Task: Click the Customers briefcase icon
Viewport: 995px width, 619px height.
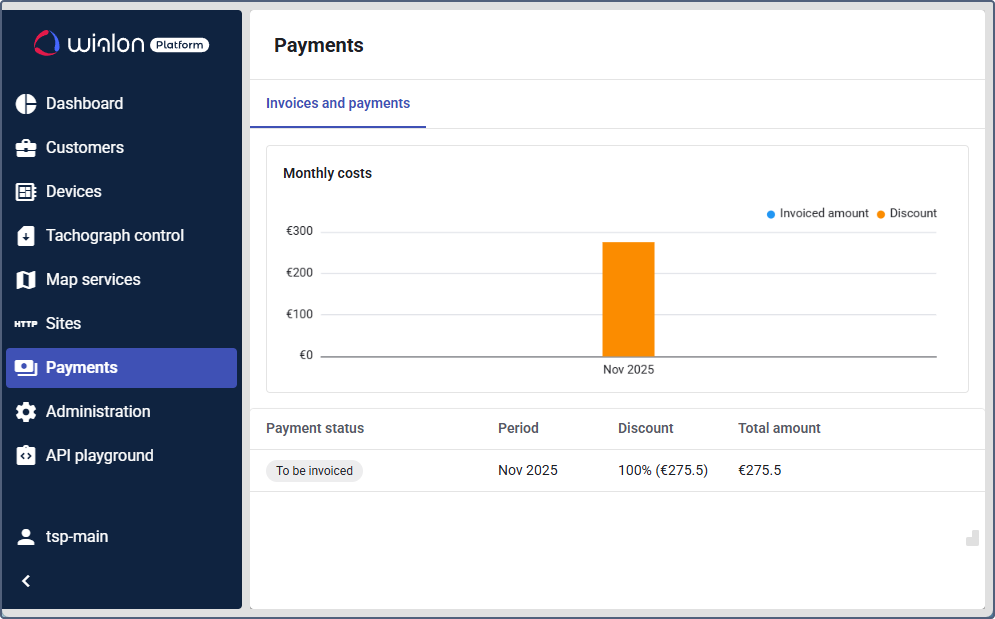Action: [26, 148]
